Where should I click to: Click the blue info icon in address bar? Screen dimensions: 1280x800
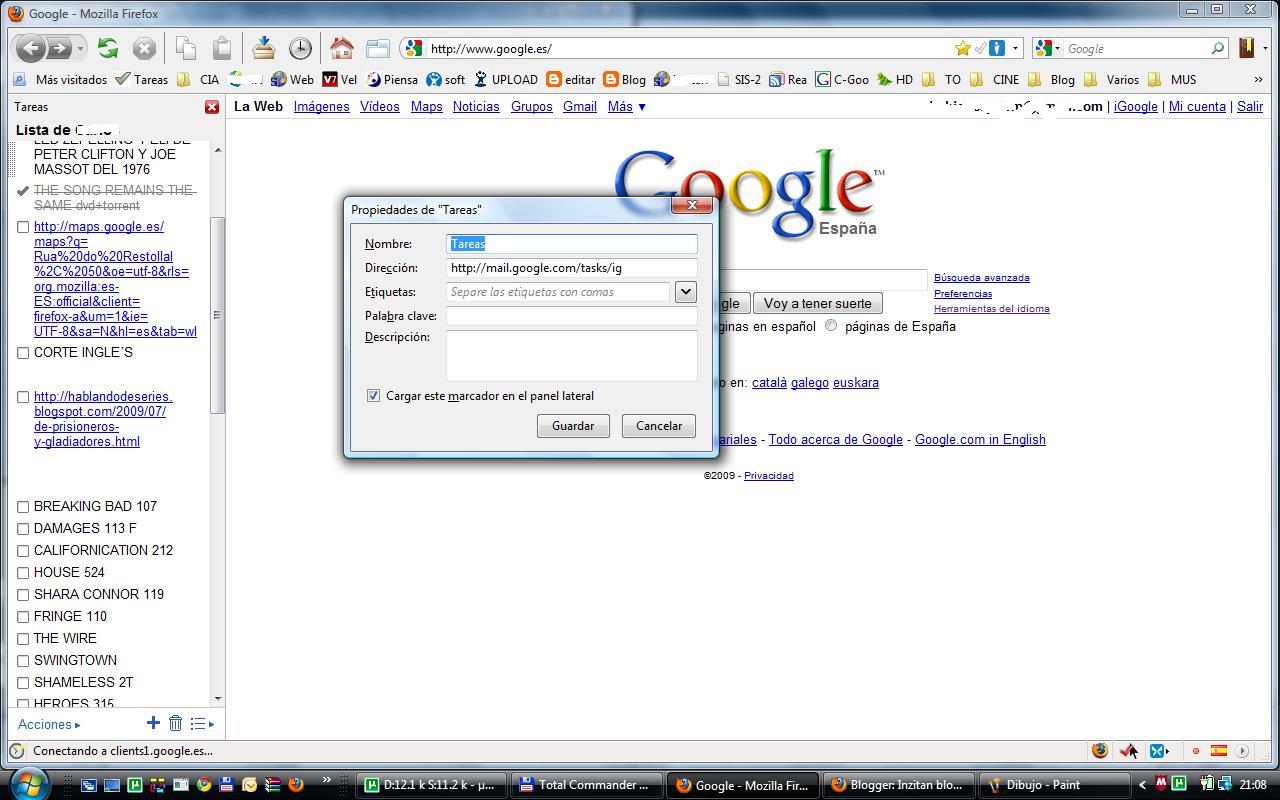[996, 48]
